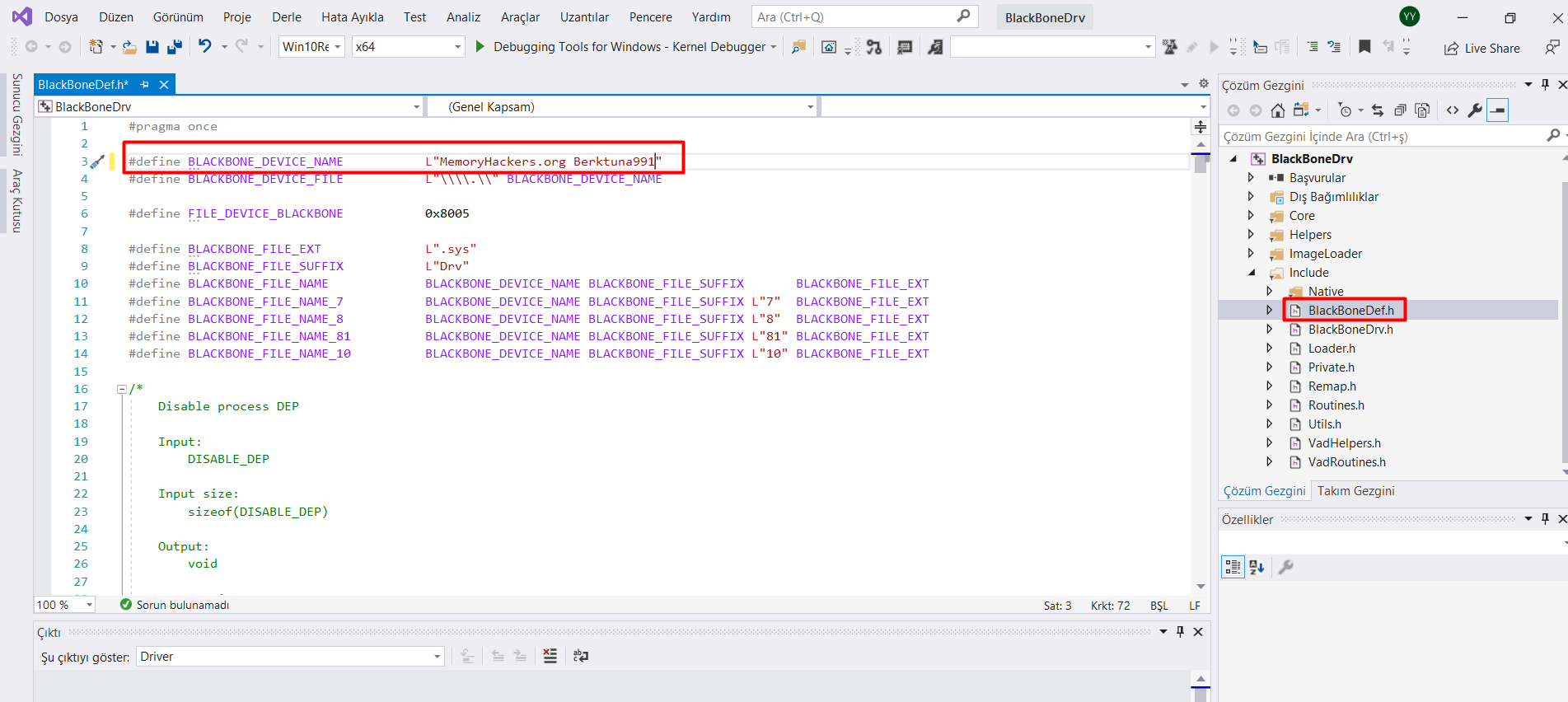Open the (Genel Kapsam) scope dropdown
The height and width of the screenshot is (702, 1568).
tap(624, 106)
